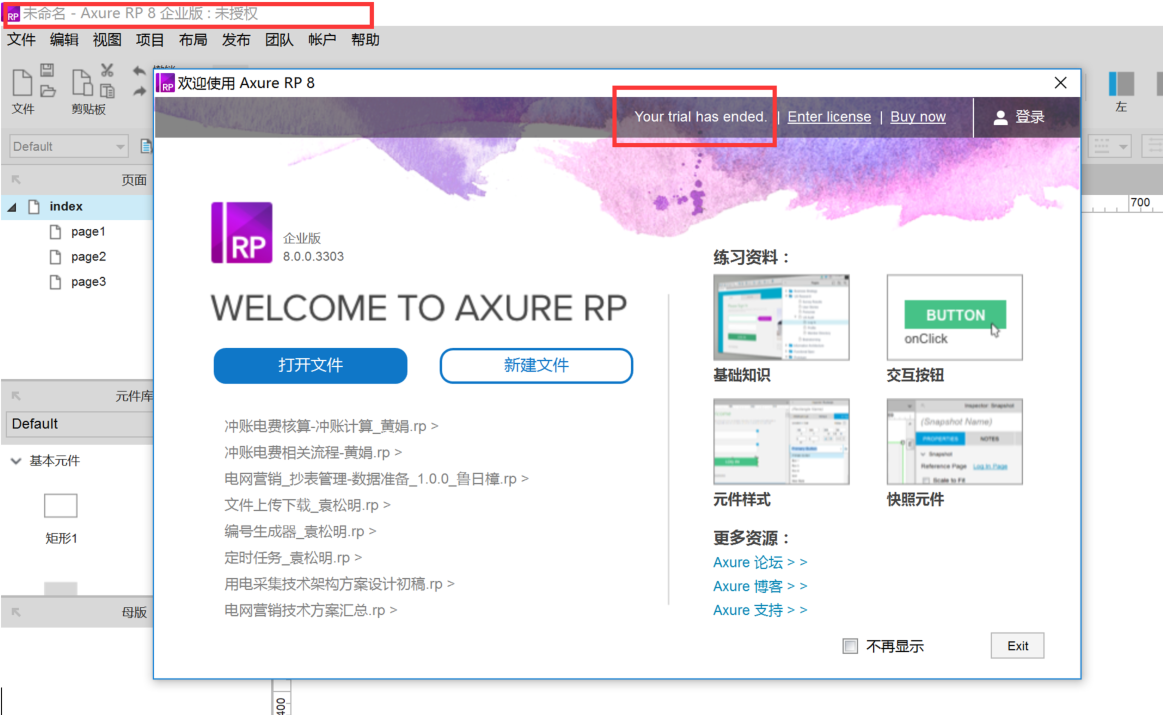Open the Axure 博客 link
The width and height of the screenshot is (1163, 715).
coord(760,586)
